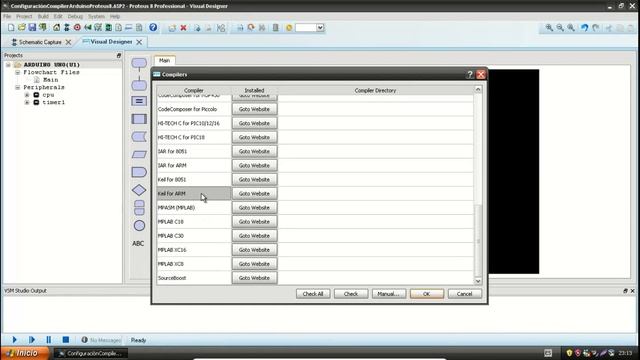Click the Stop simulation button

(x=66, y=340)
